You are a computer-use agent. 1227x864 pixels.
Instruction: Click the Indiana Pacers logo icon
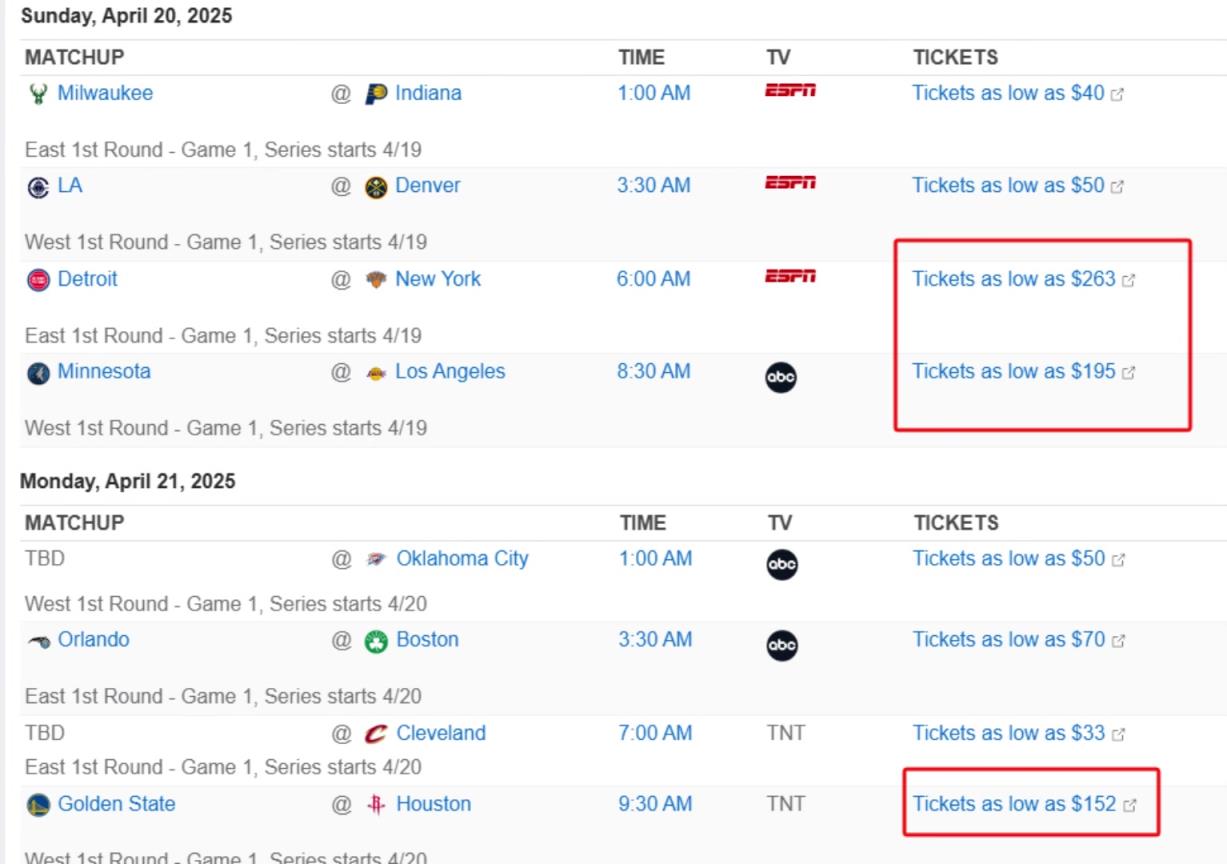point(376,94)
